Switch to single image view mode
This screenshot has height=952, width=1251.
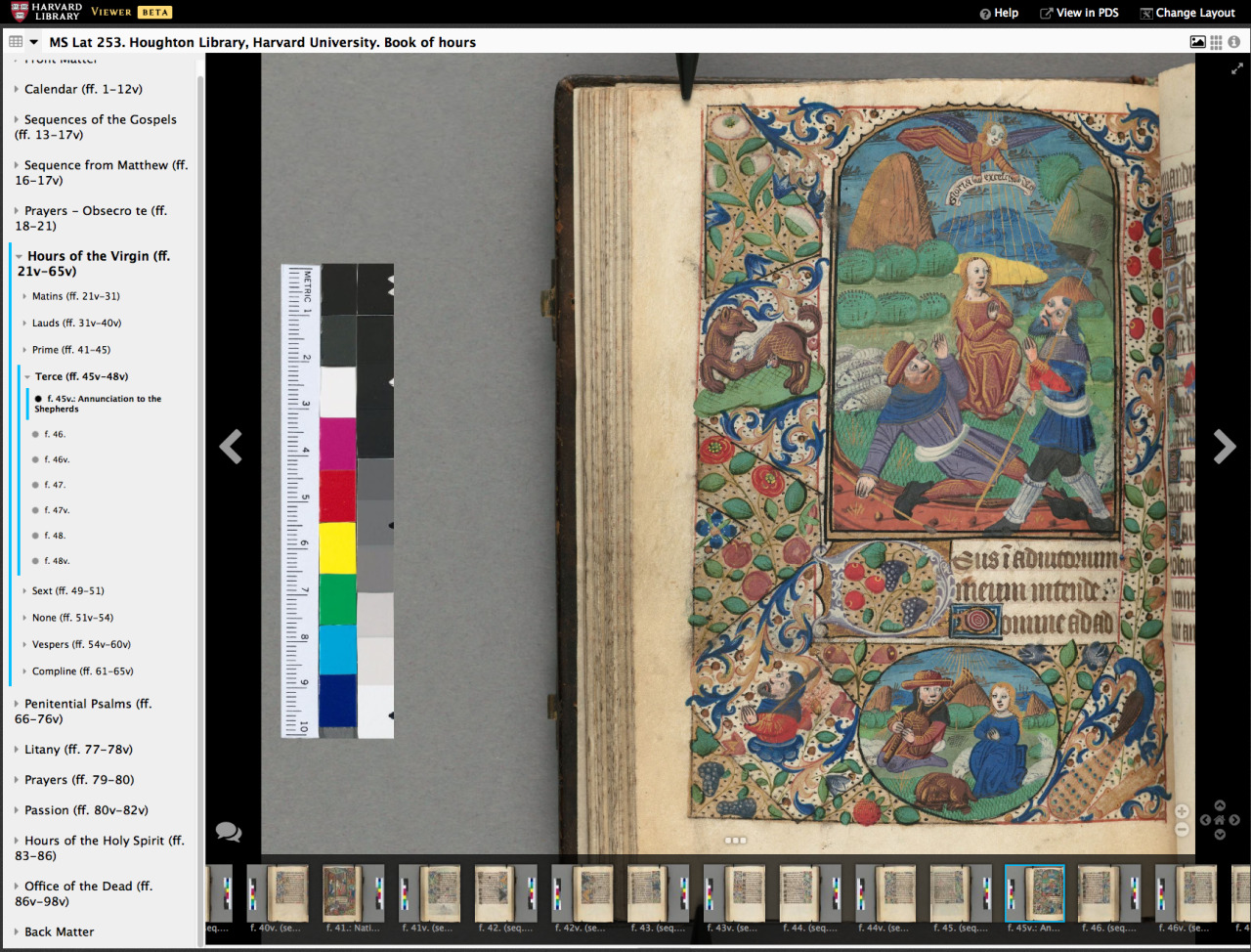coord(1197,42)
